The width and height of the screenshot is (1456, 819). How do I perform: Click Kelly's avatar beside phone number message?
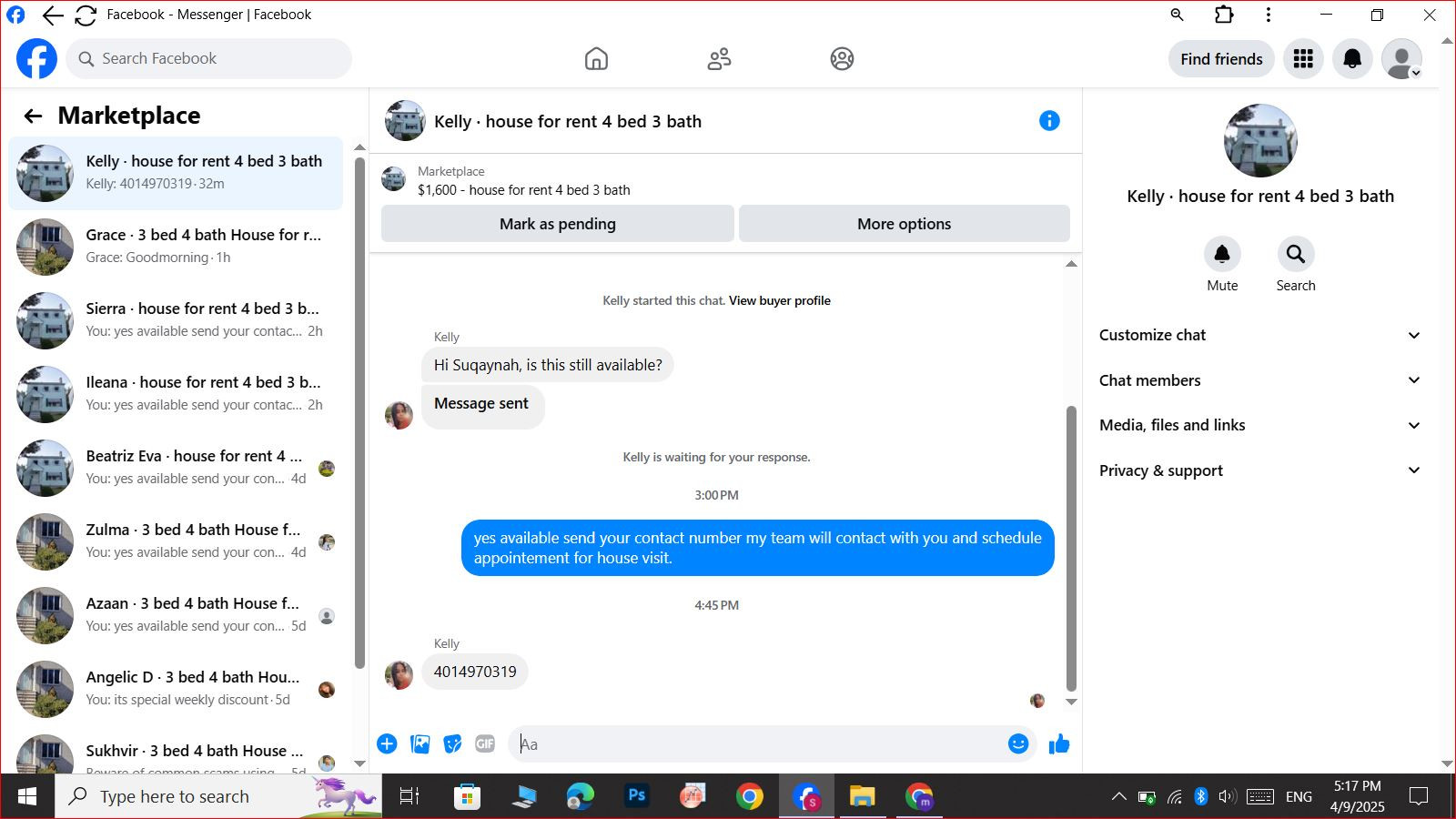click(399, 675)
